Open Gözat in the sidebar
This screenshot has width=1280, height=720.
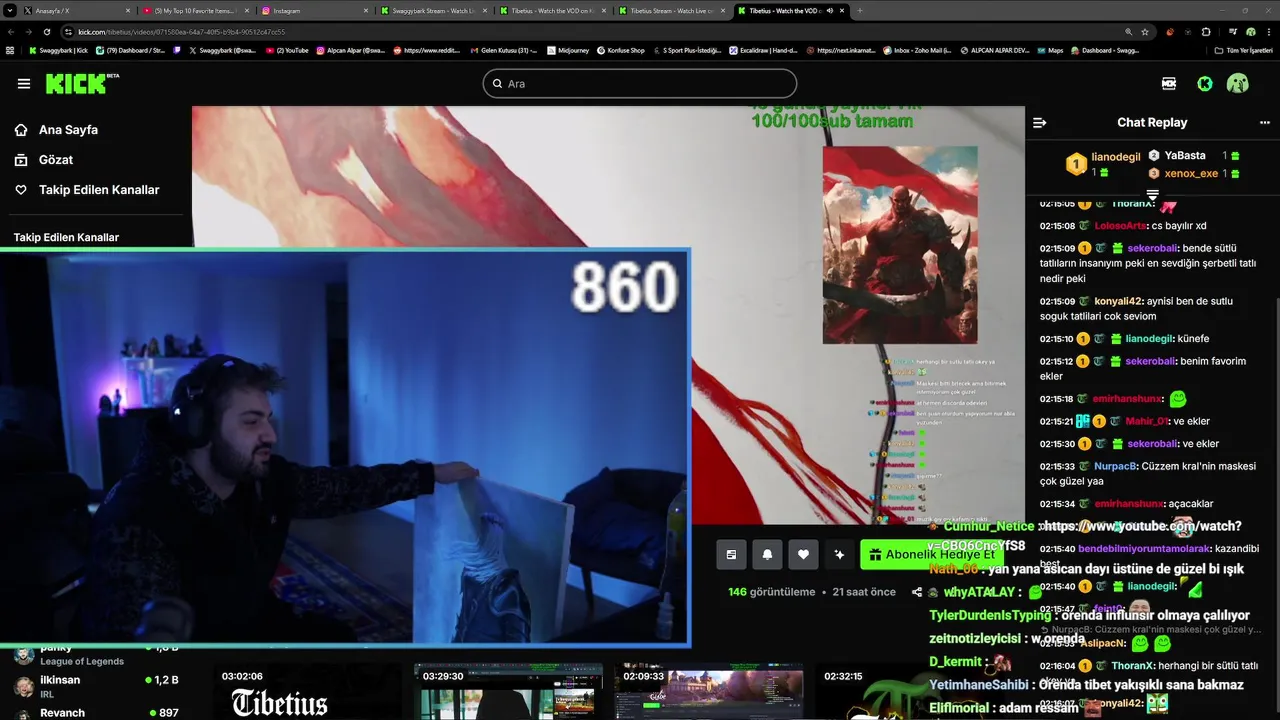56,160
